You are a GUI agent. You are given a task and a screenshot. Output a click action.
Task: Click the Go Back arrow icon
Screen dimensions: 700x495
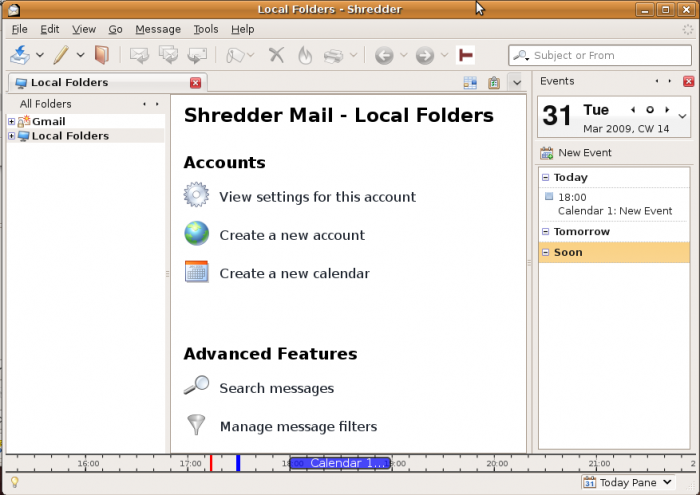[x=384, y=55]
